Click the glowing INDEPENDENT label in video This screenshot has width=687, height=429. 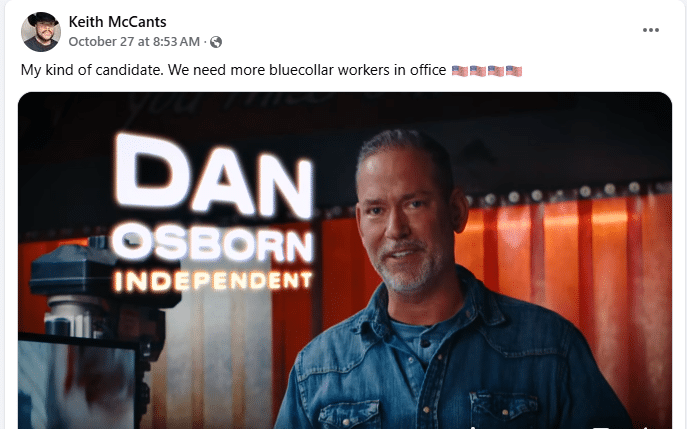213,282
